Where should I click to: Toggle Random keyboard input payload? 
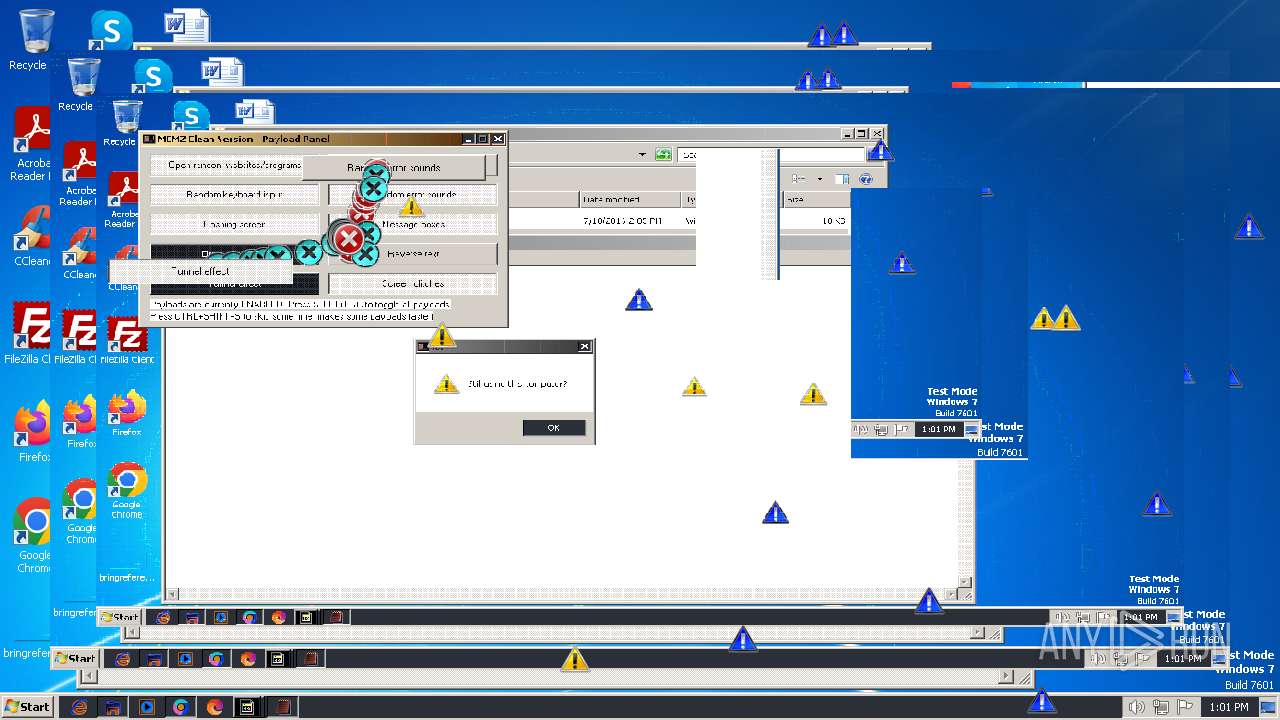(x=235, y=194)
